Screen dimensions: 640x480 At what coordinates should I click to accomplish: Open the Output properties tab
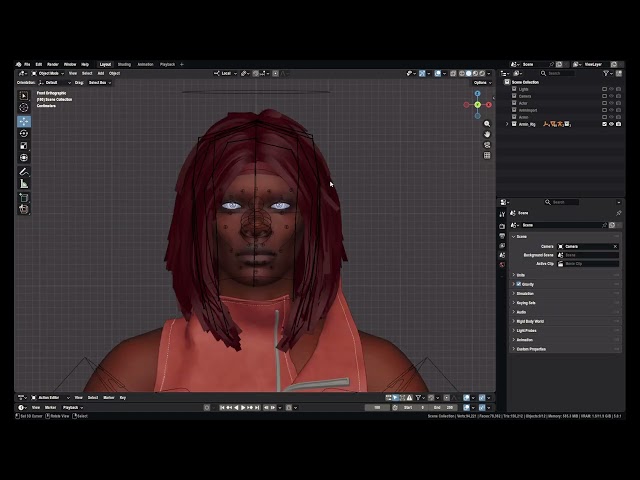point(502,236)
